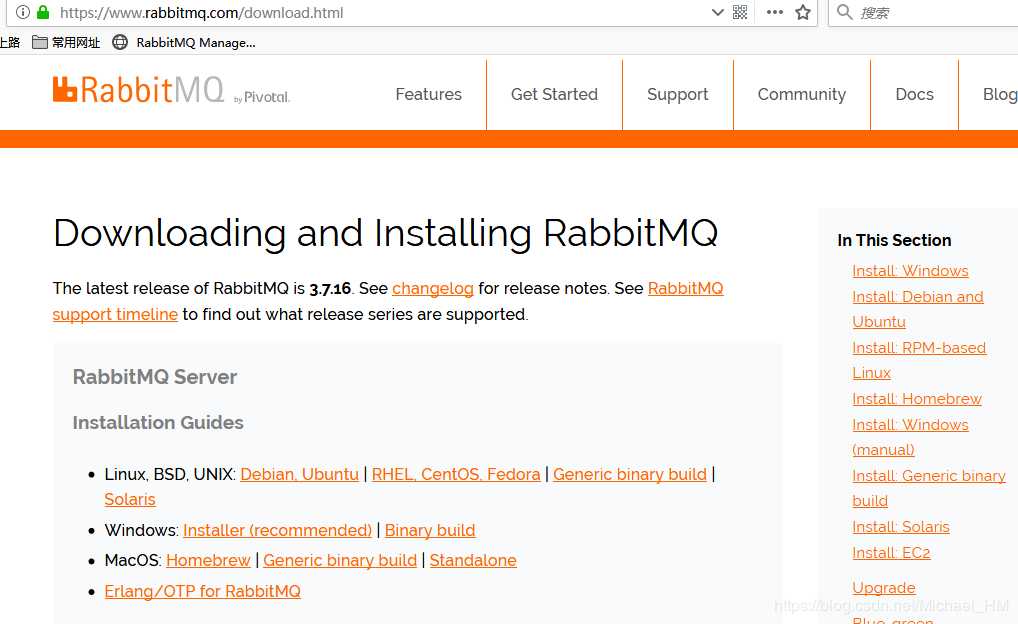Open the MacOS Generic binary build link
The width and height of the screenshot is (1018, 624).
coord(340,560)
